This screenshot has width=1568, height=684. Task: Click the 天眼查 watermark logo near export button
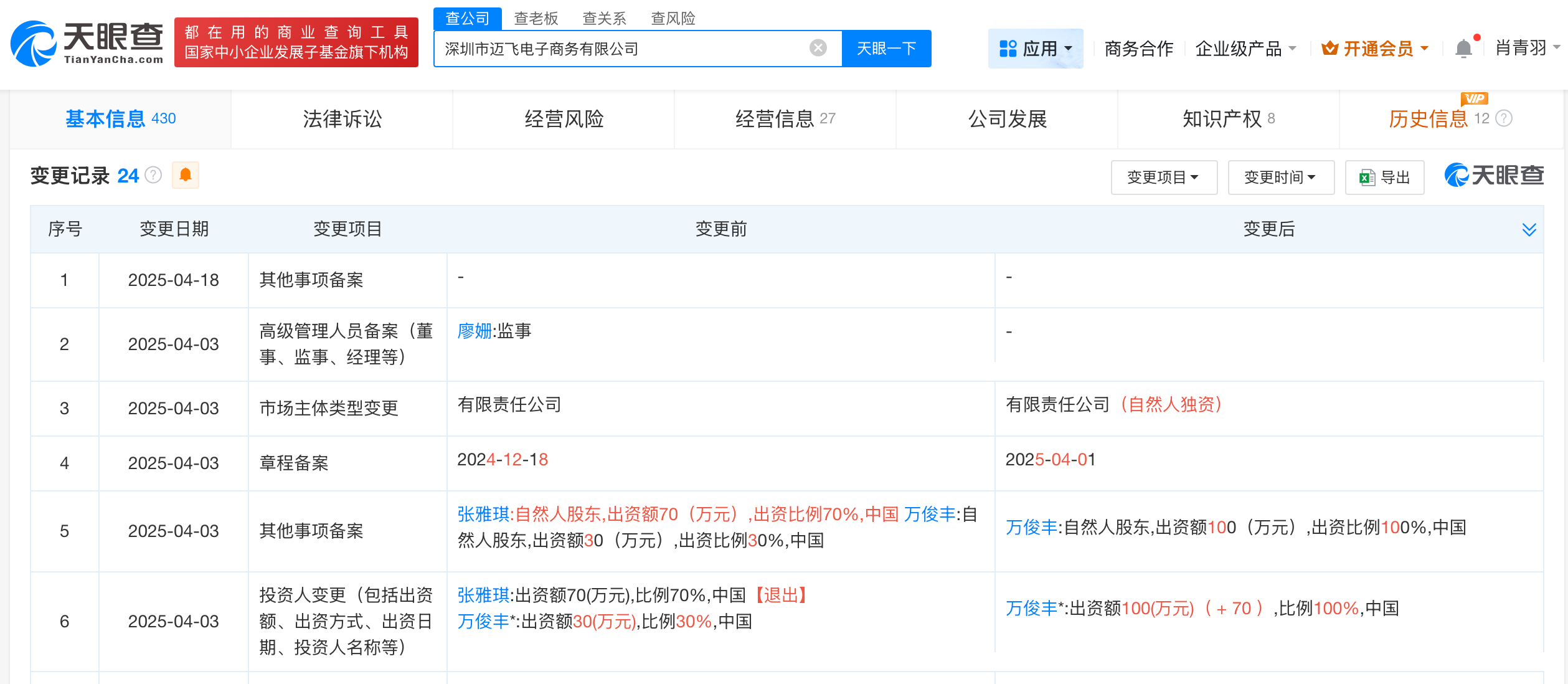pyautogui.click(x=1493, y=175)
